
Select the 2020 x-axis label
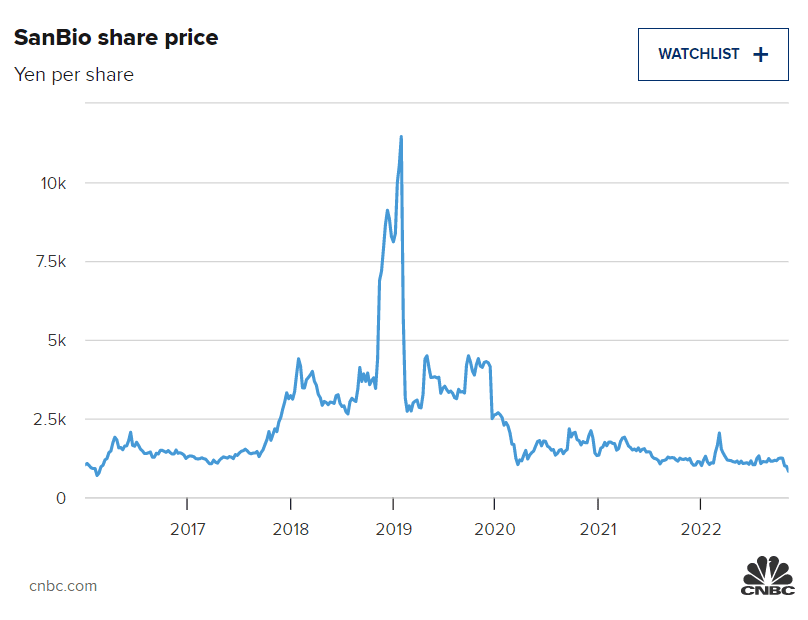[495, 527]
